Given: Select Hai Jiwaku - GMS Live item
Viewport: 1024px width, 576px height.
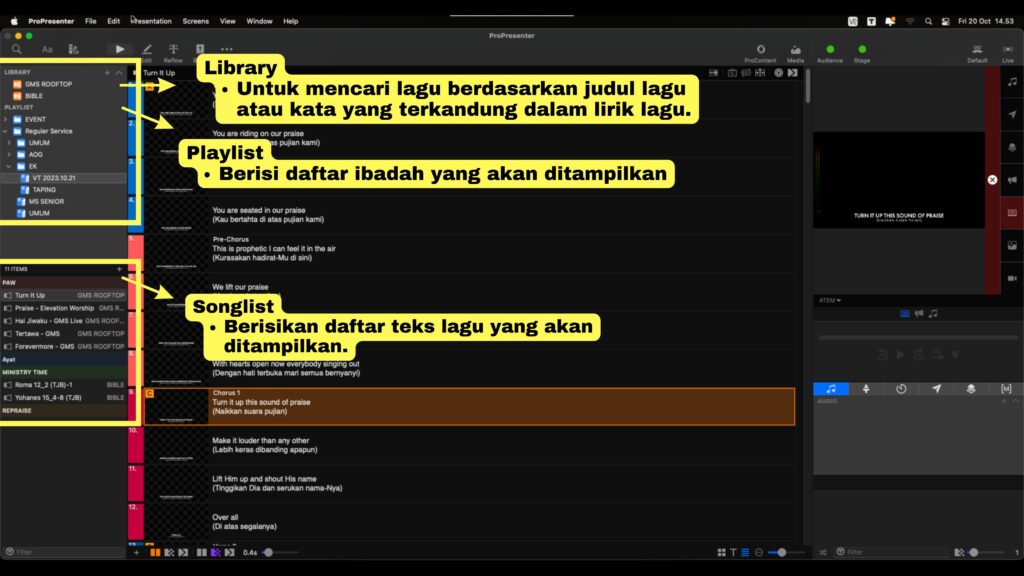Looking at the screenshot, I should [x=63, y=321].
